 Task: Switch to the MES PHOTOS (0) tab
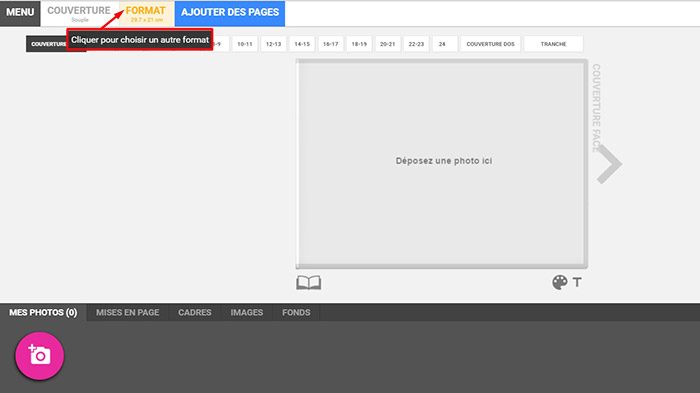(x=43, y=313)
